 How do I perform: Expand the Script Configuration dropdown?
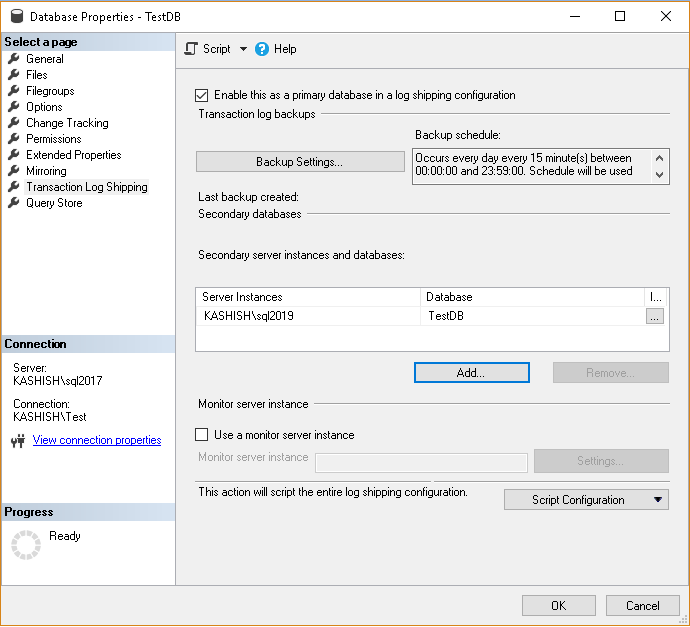[x=657, y=500]
